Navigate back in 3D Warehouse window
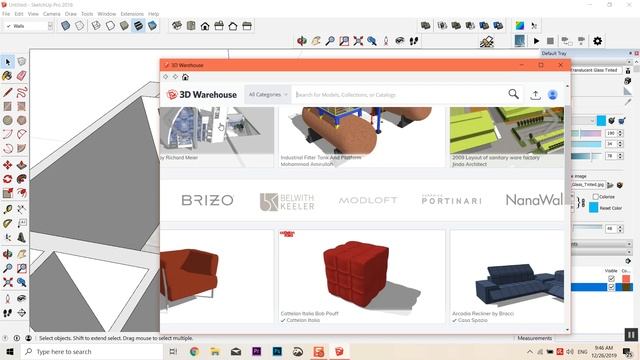 pos(166,77)
